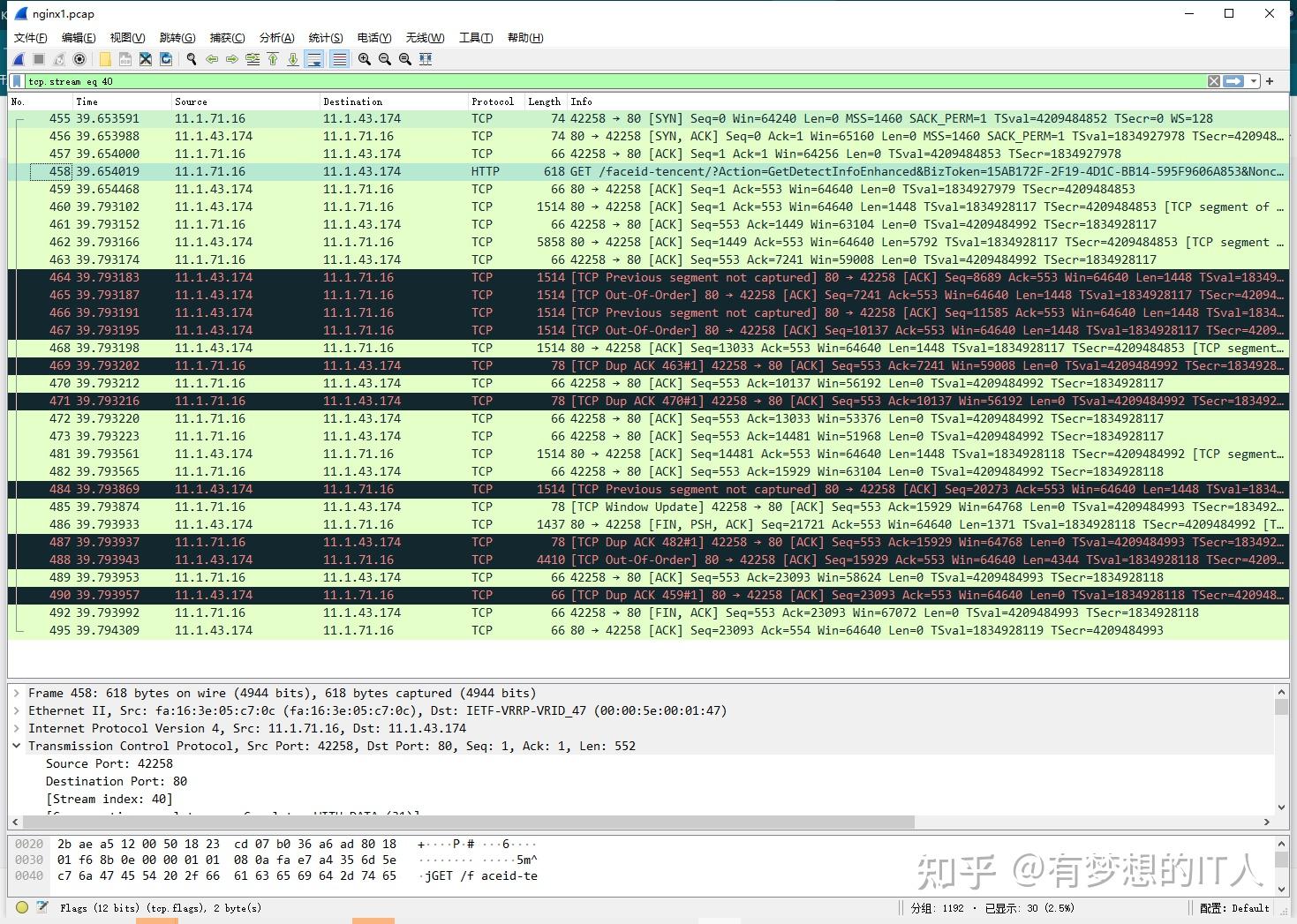This screenshot has height=924, width=1297.
Task: Open a capture file via folder icon
Action: [x=105, y=59]
